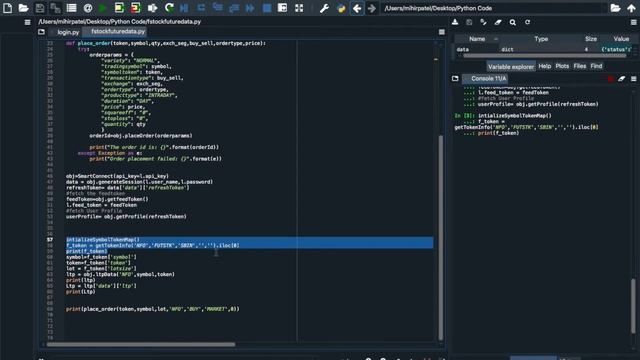Run file with the green play icon
The image size is (640, 360).
pyautogui.click(x=103, y=8)
